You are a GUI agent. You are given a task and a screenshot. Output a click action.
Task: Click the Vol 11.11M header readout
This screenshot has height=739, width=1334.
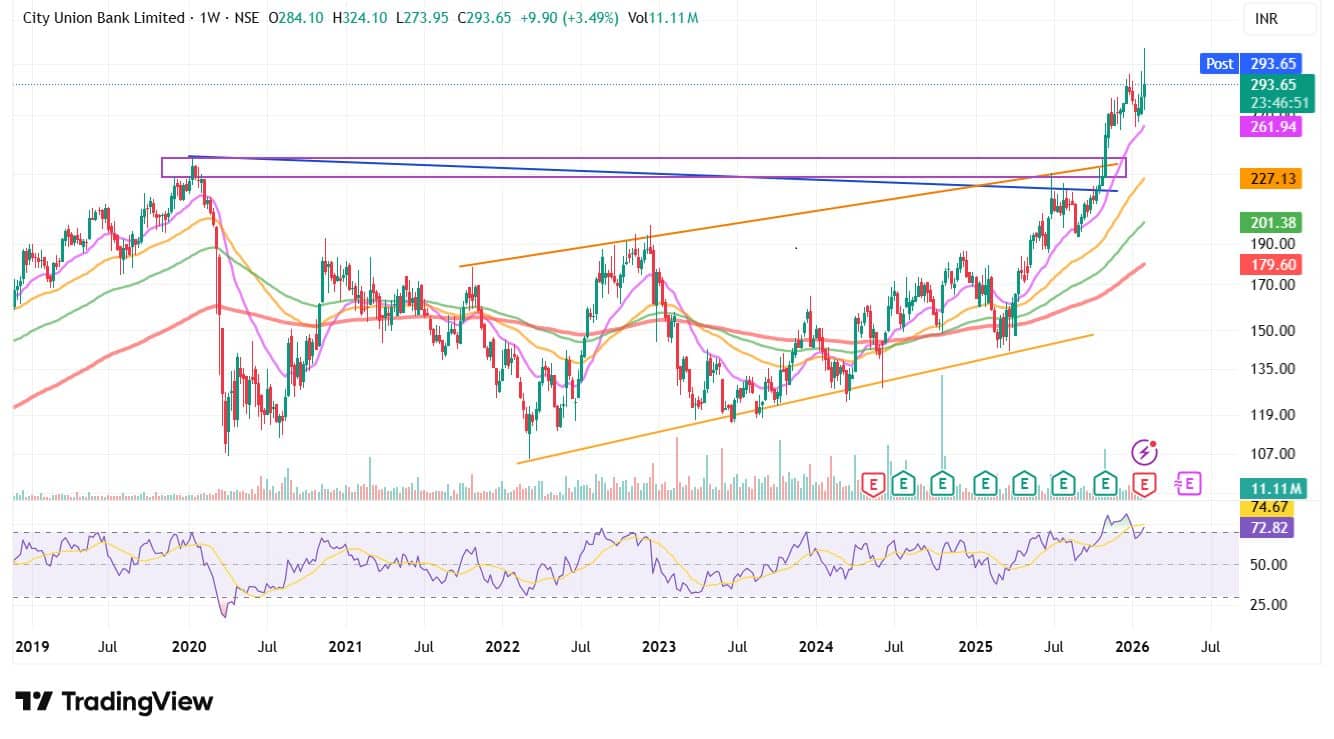point(663,18)
